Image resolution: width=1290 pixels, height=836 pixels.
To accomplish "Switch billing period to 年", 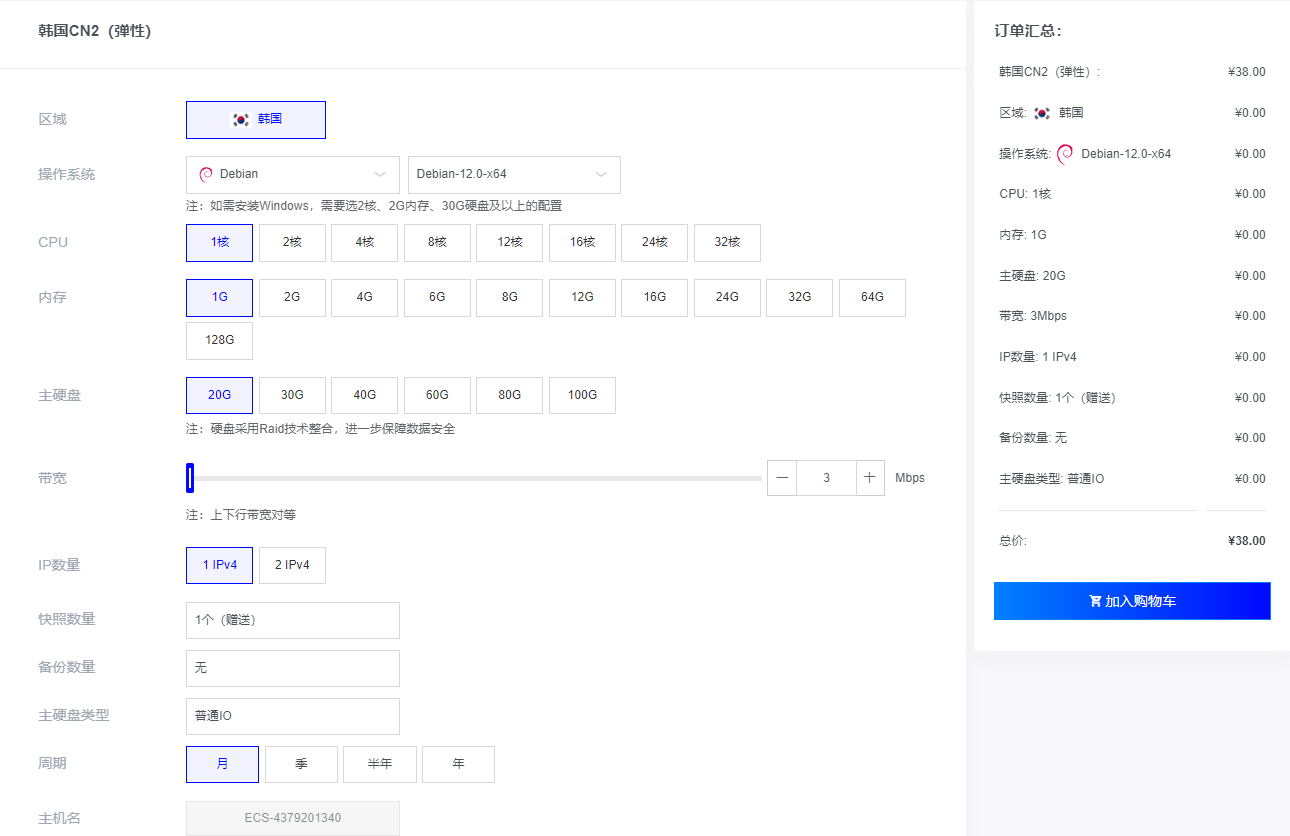I will tap(458, 763).
